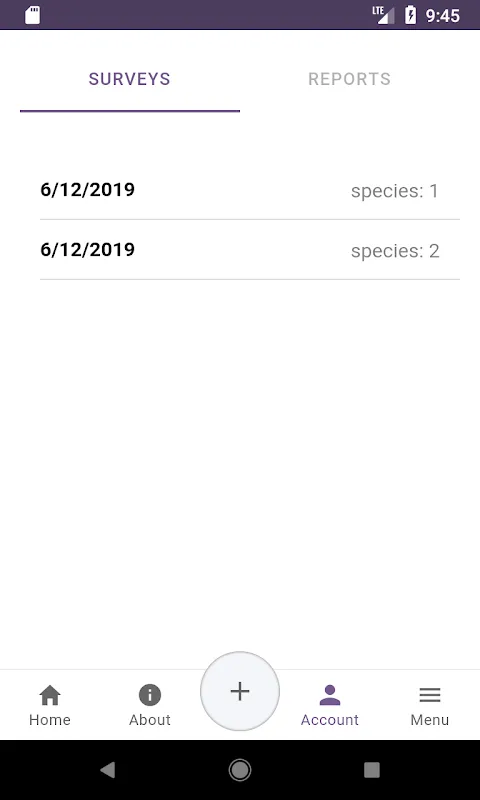Tap the Account text label

click(x=330, y=720)
